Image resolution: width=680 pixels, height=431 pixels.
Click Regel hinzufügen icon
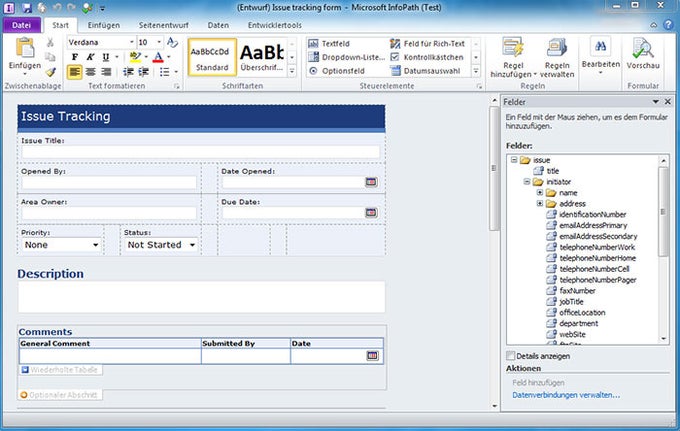coord(513,47)
